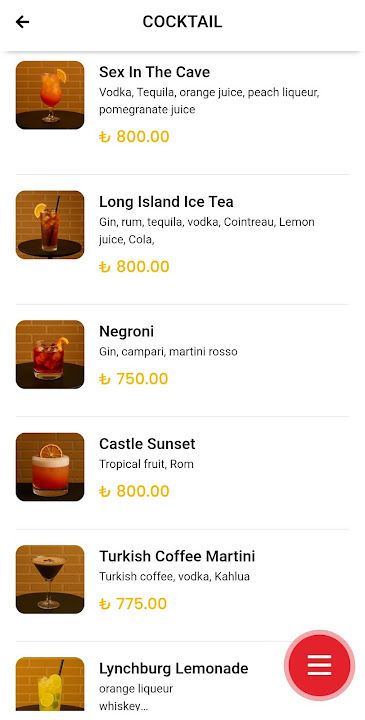Tap the Turkish coffee, vodka, Kahlua text
Screen dimensions: 365x720
[x=174, y=577]
